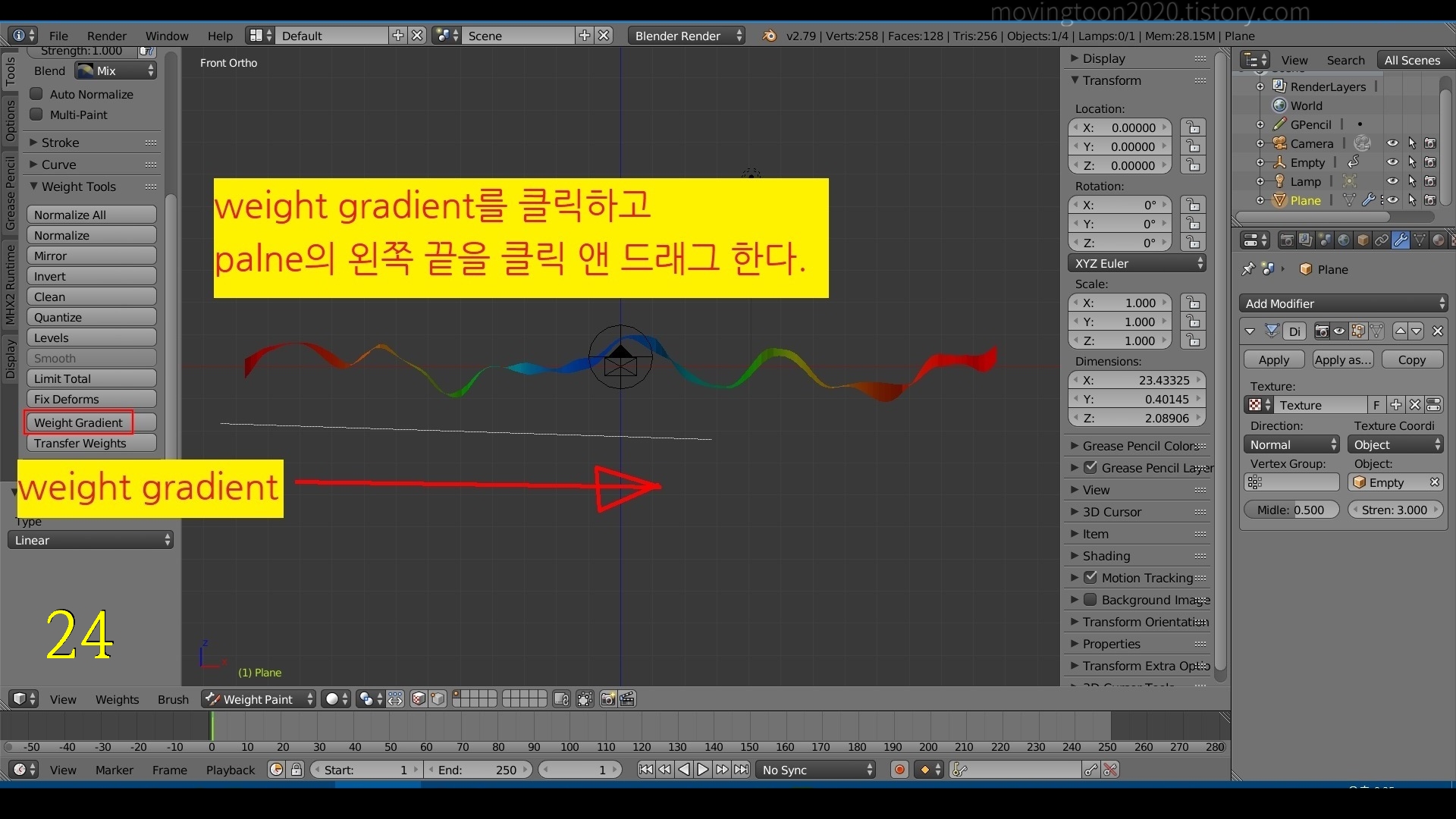Play timeline animation forward
The width and height of the screenshot is (1456, 819).
(x=703, y=770)
